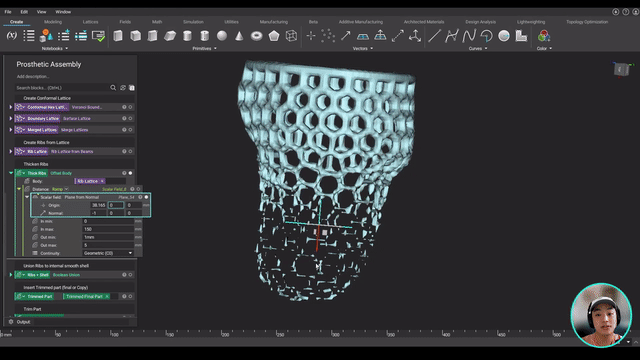Image resolution: width=640 pixels, height=360 pixels.
Task: Open the File menu
Action: coord(8,12)
